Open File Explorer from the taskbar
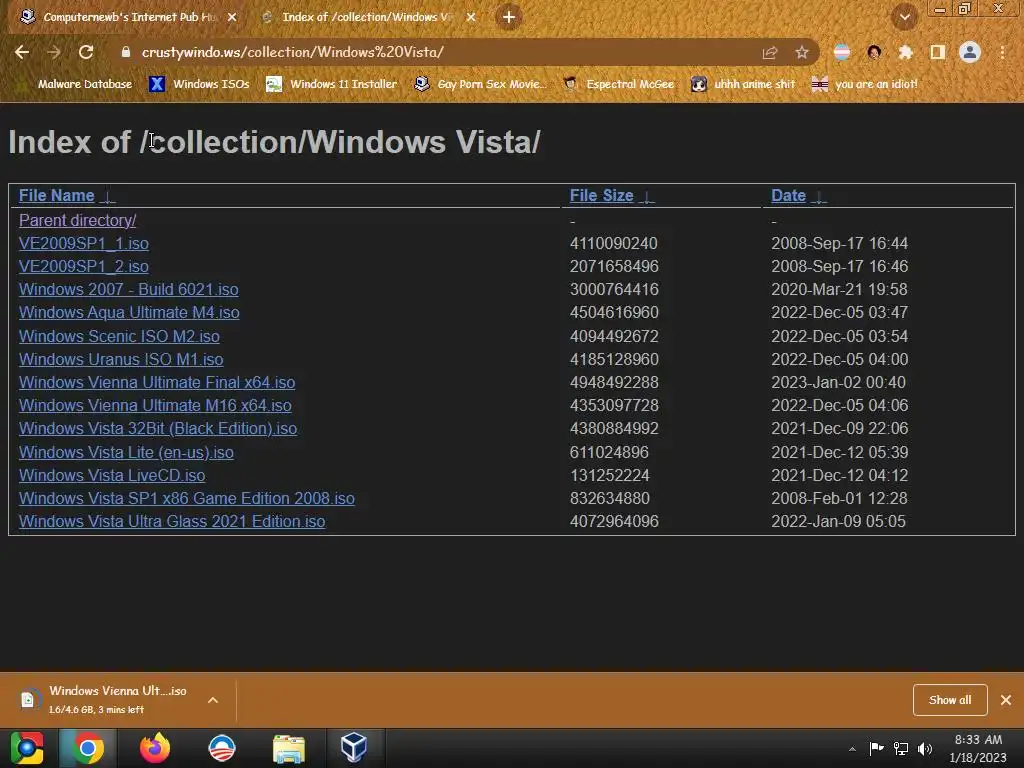 pos(288,748)
